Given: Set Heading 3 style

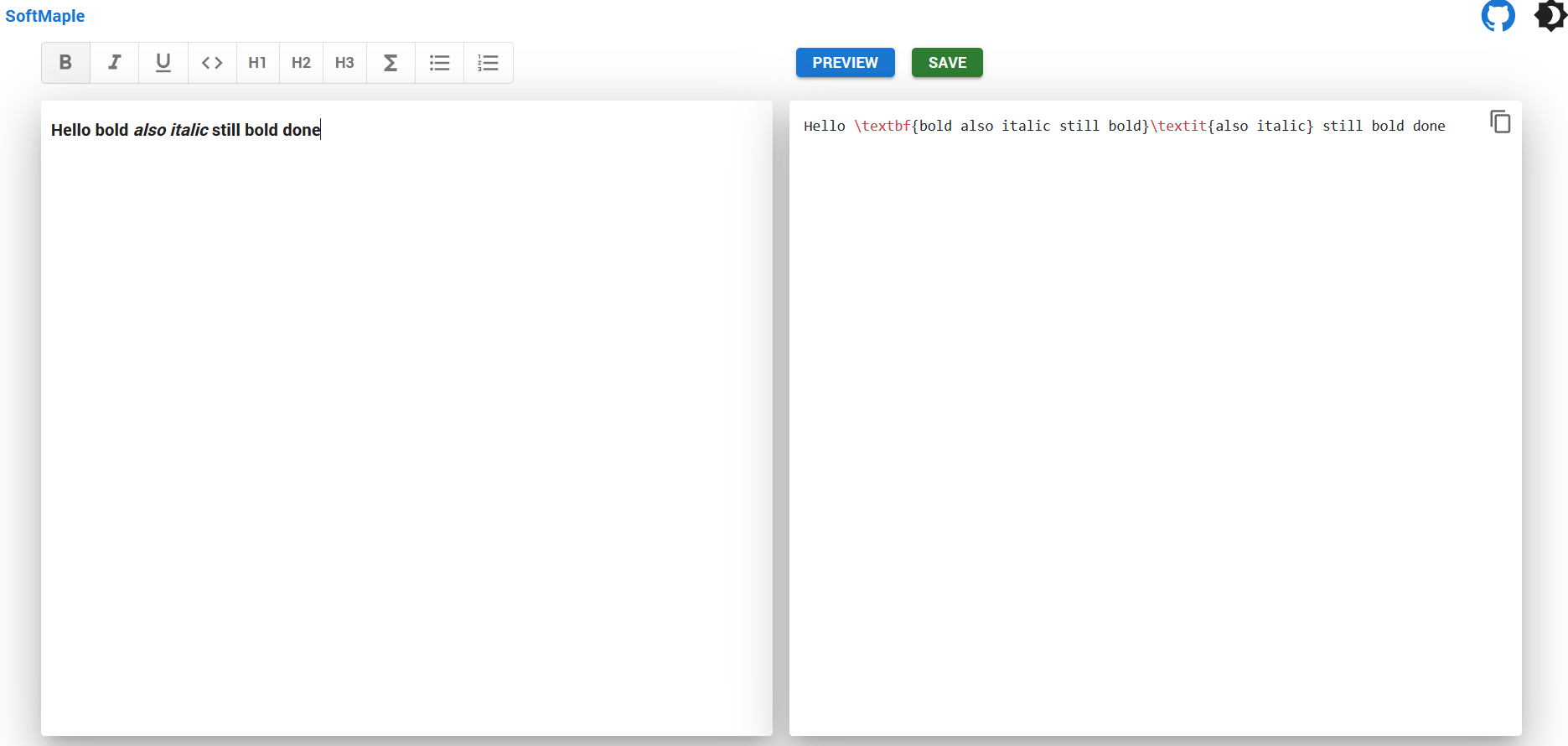Looking at the screenshot, I should [344, 63].
